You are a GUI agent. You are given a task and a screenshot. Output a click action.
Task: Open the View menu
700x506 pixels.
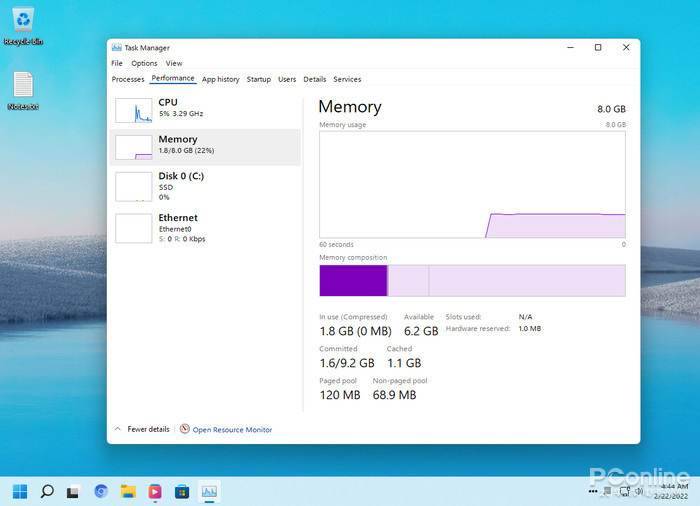tap(174, 63)
